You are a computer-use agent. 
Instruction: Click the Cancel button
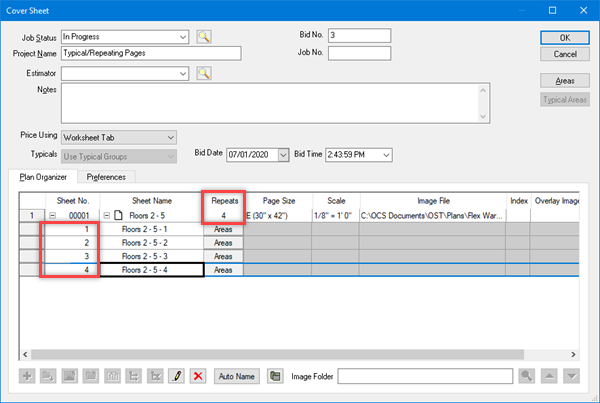(565, 54)
